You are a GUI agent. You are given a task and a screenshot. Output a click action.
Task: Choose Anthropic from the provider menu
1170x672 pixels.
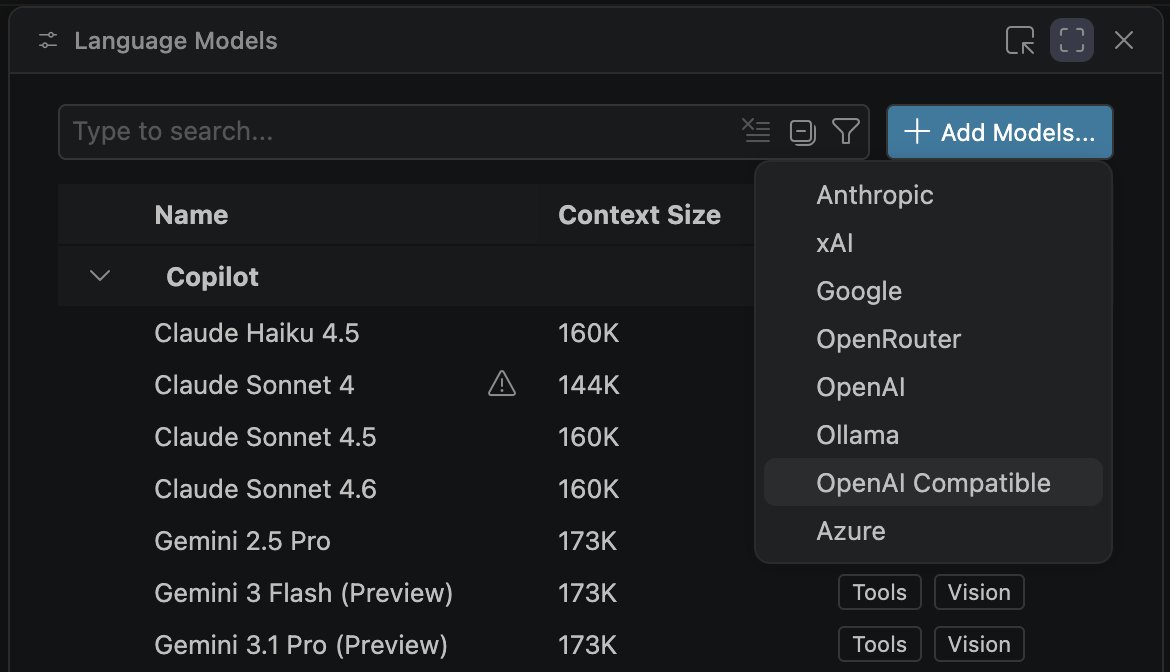(933, 195)
